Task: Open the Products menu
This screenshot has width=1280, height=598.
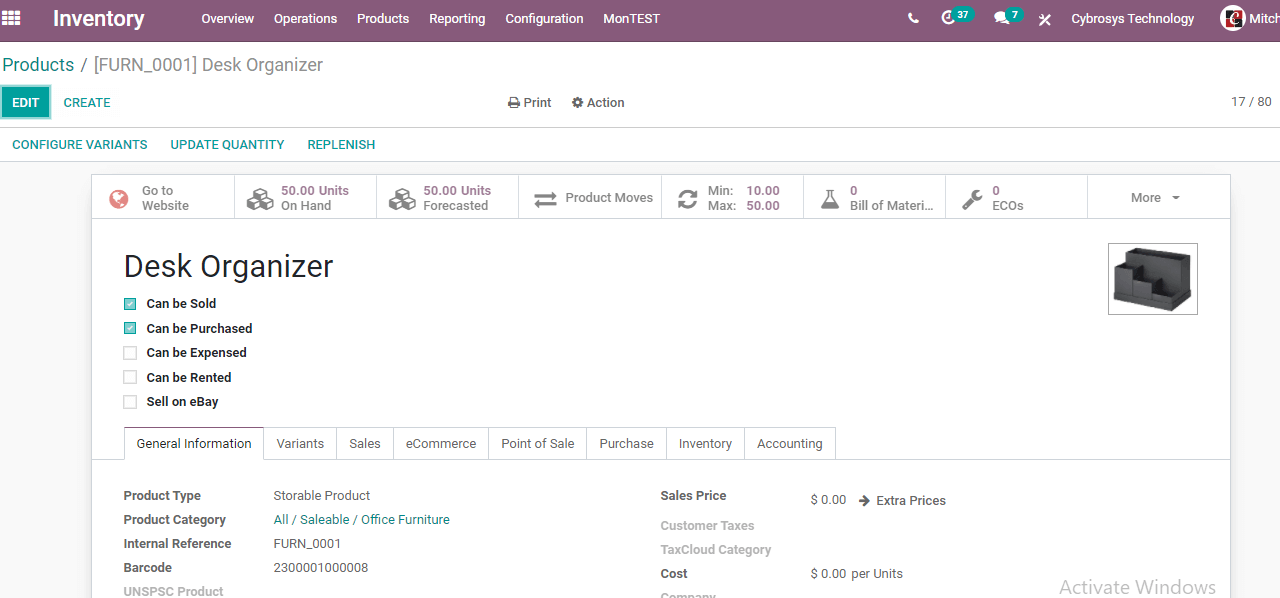Action: click(383, 19)
